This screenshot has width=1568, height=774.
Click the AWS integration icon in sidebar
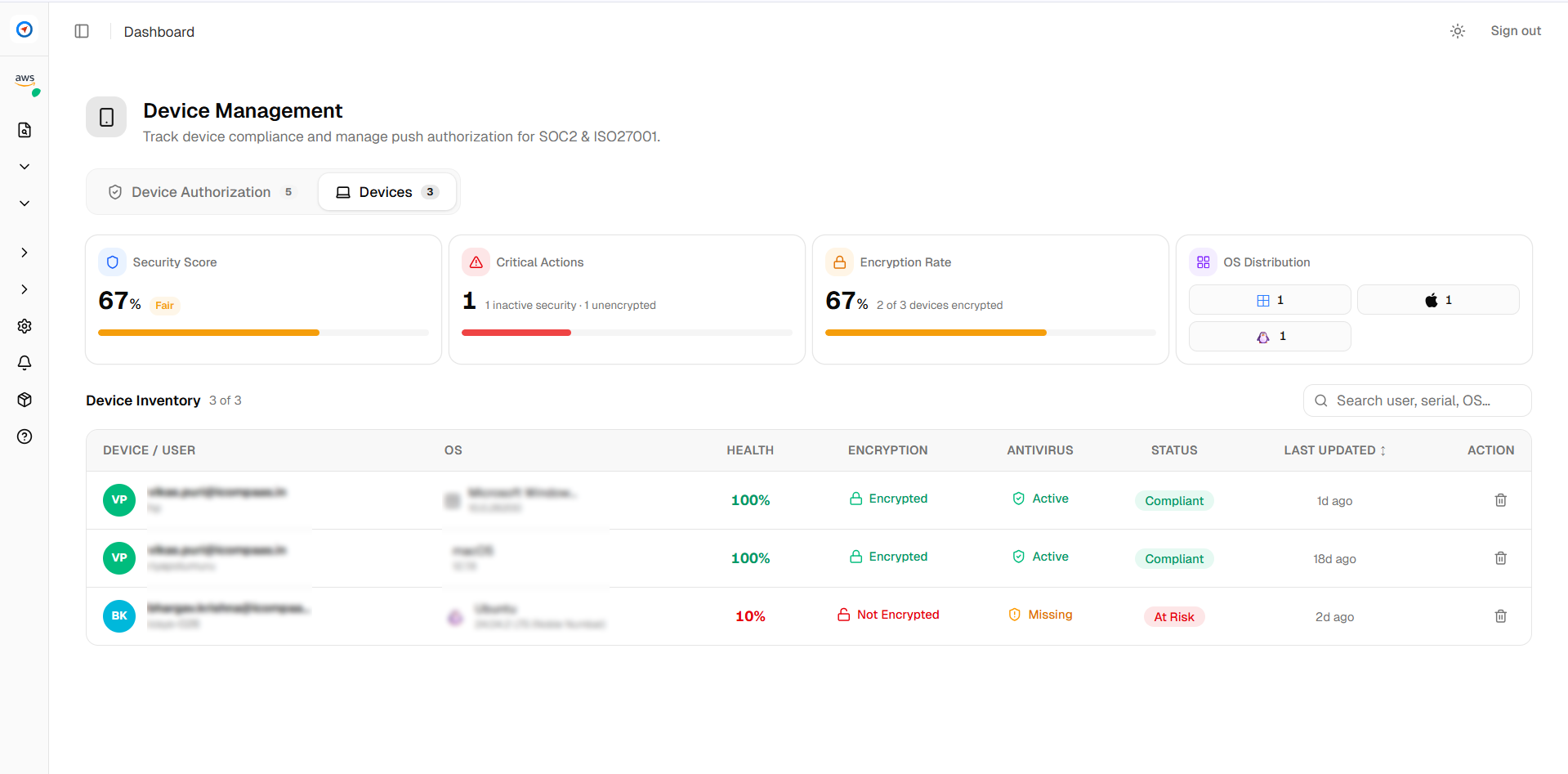[25, 80]
